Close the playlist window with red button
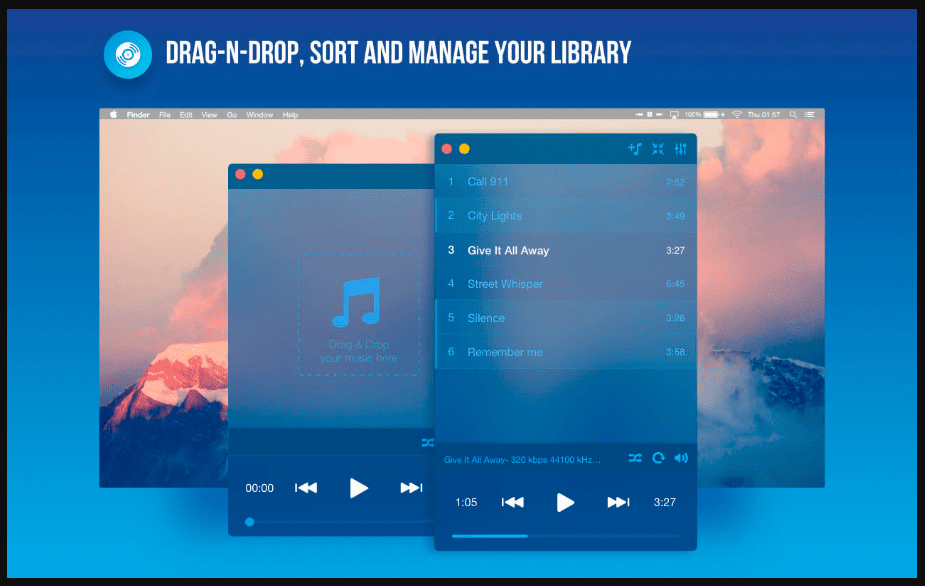Viewport: 925px width, 586px height. tap(447, 149)
